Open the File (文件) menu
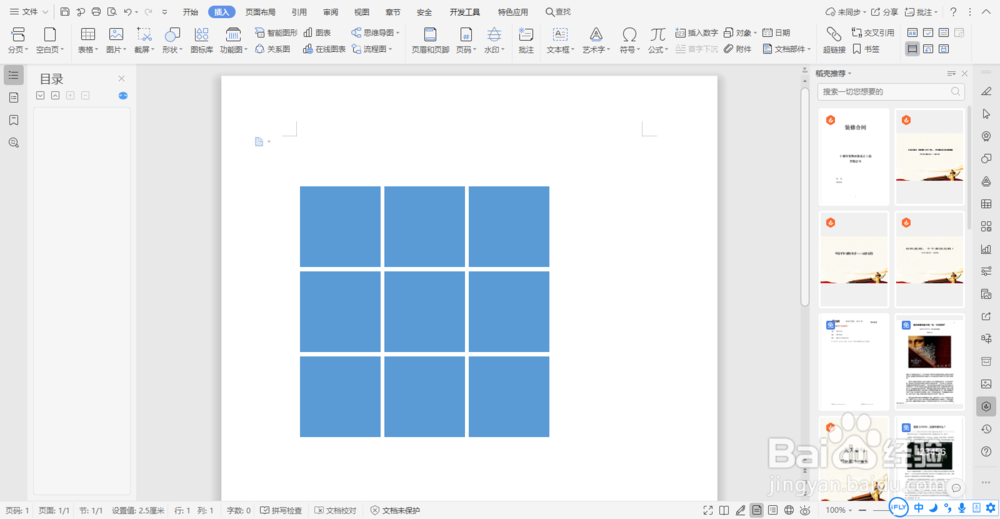 click(28, 11)
